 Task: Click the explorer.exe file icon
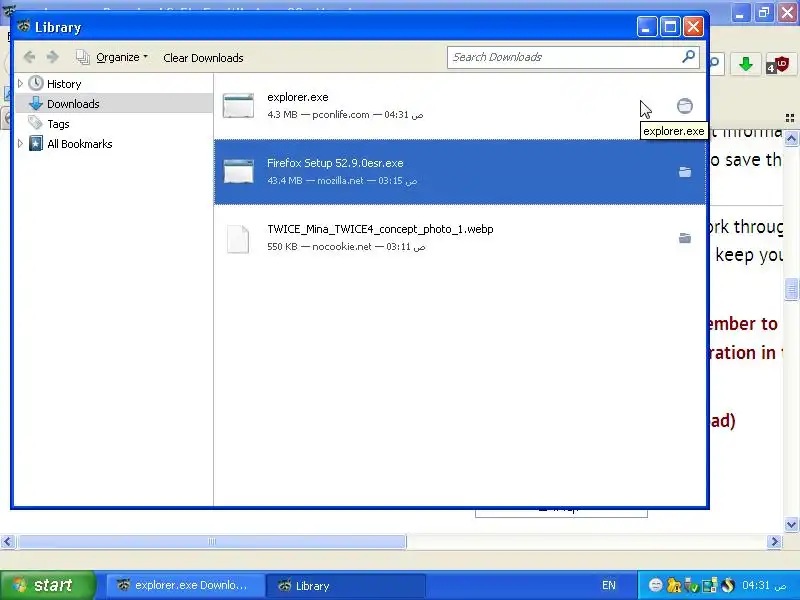[x=238, y=106]
